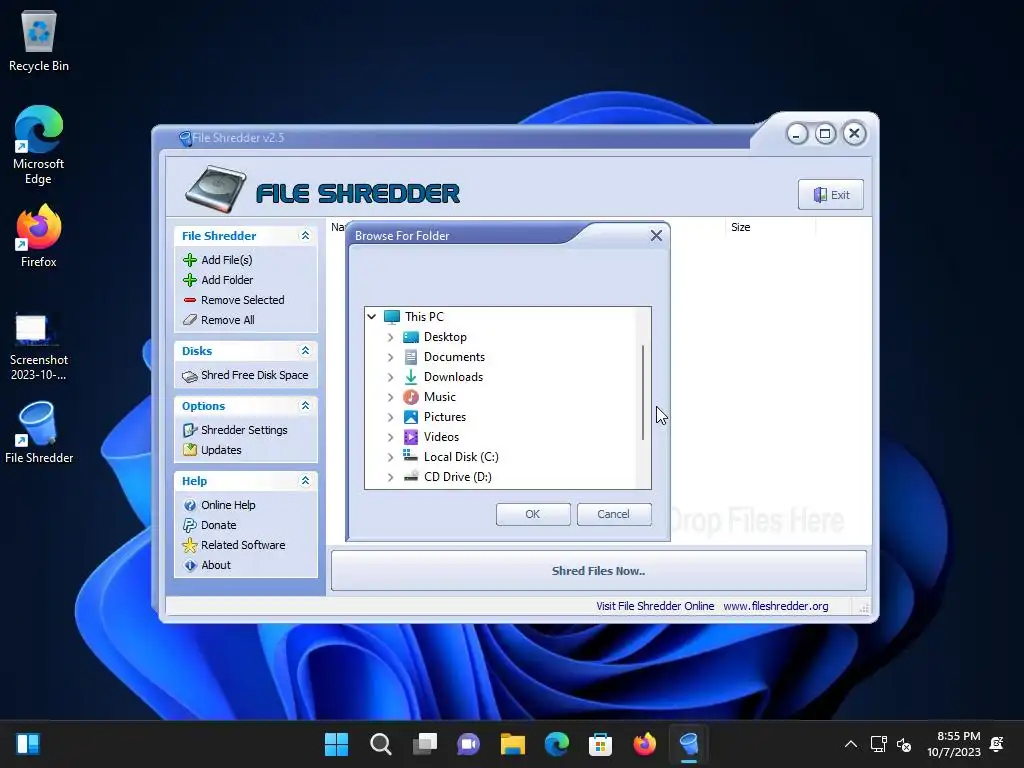Select Desktop in folder tree
Screen dimensions: 1024x768
click(x=445, y=337)
